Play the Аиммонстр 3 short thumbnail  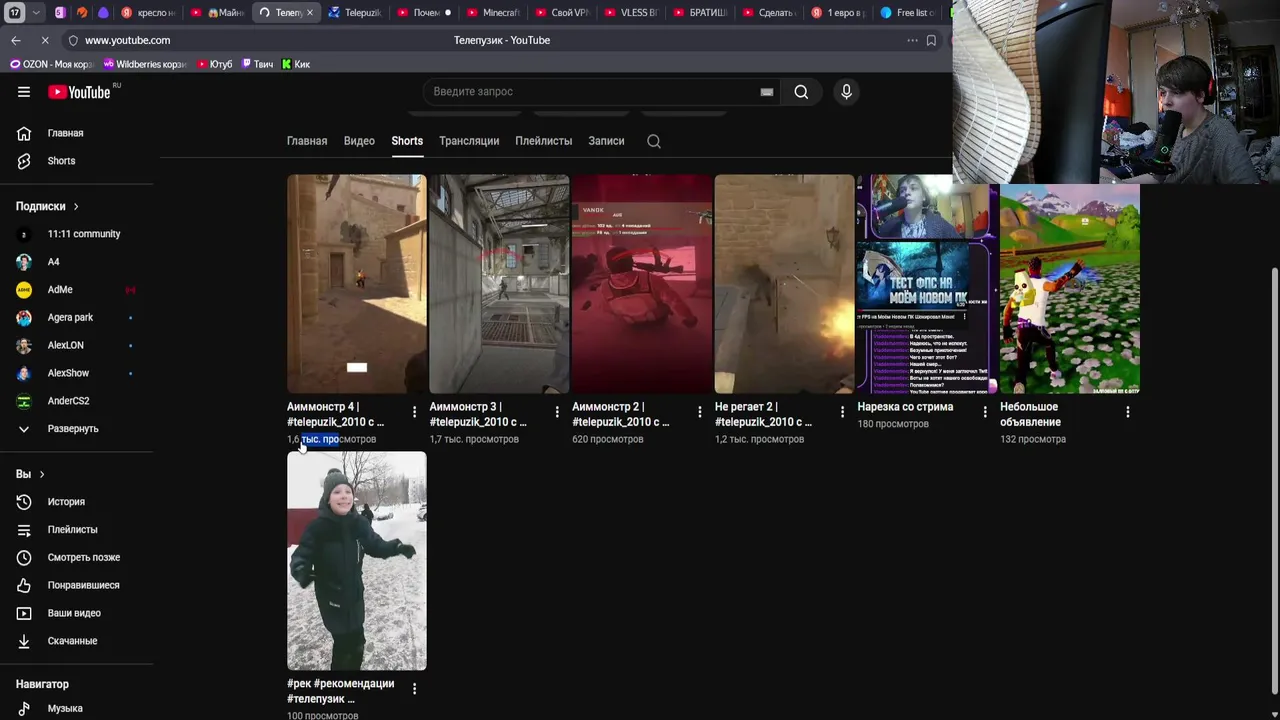pos(499,284)
